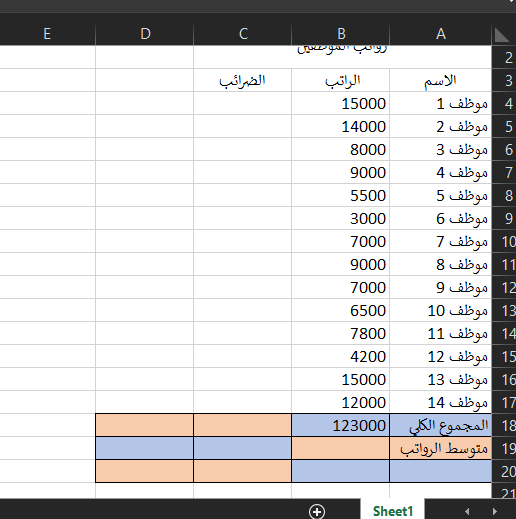
Task: Select the موظف 5 cell
Action: (x=441, y=196)
